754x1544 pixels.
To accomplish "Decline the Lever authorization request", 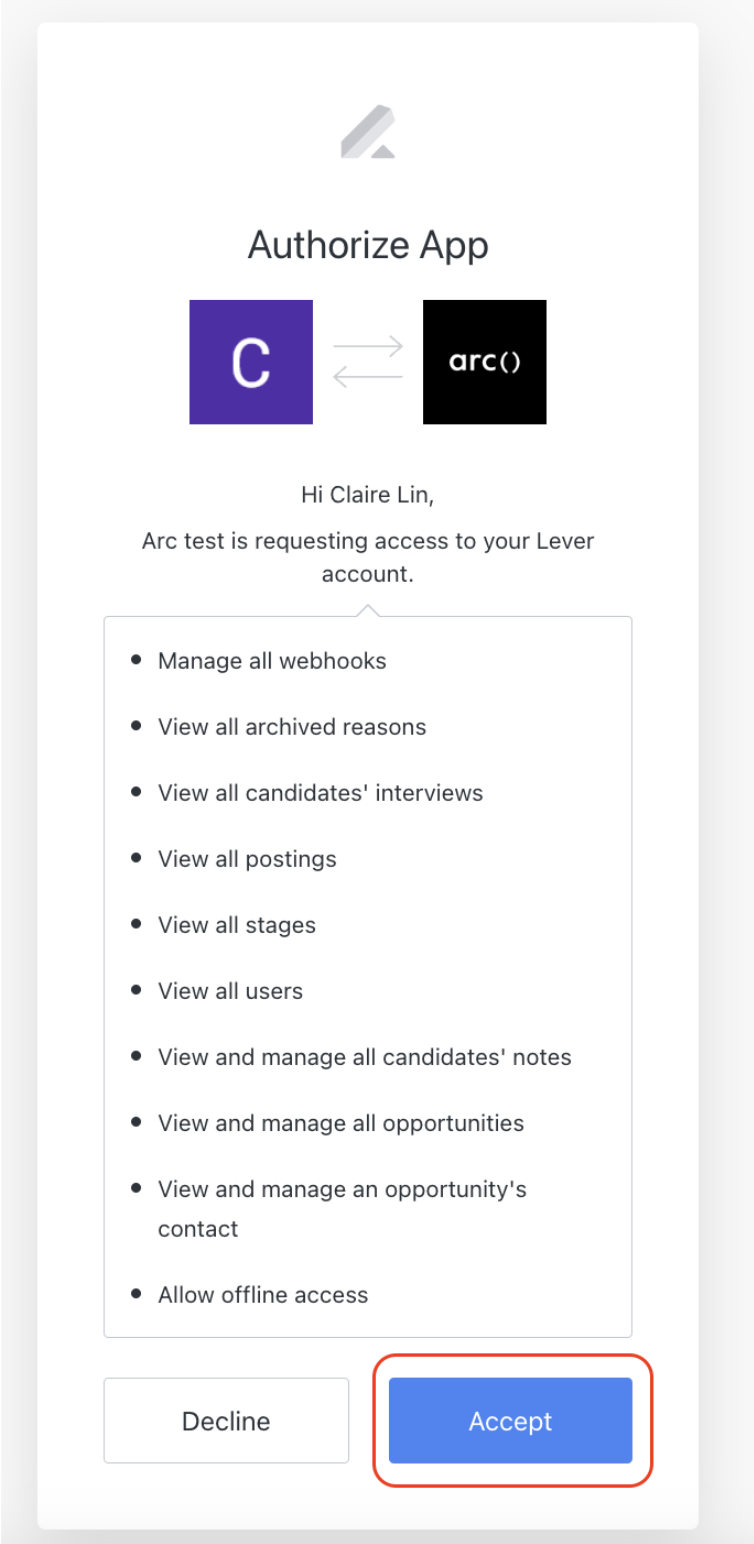I will point(225,1420).
